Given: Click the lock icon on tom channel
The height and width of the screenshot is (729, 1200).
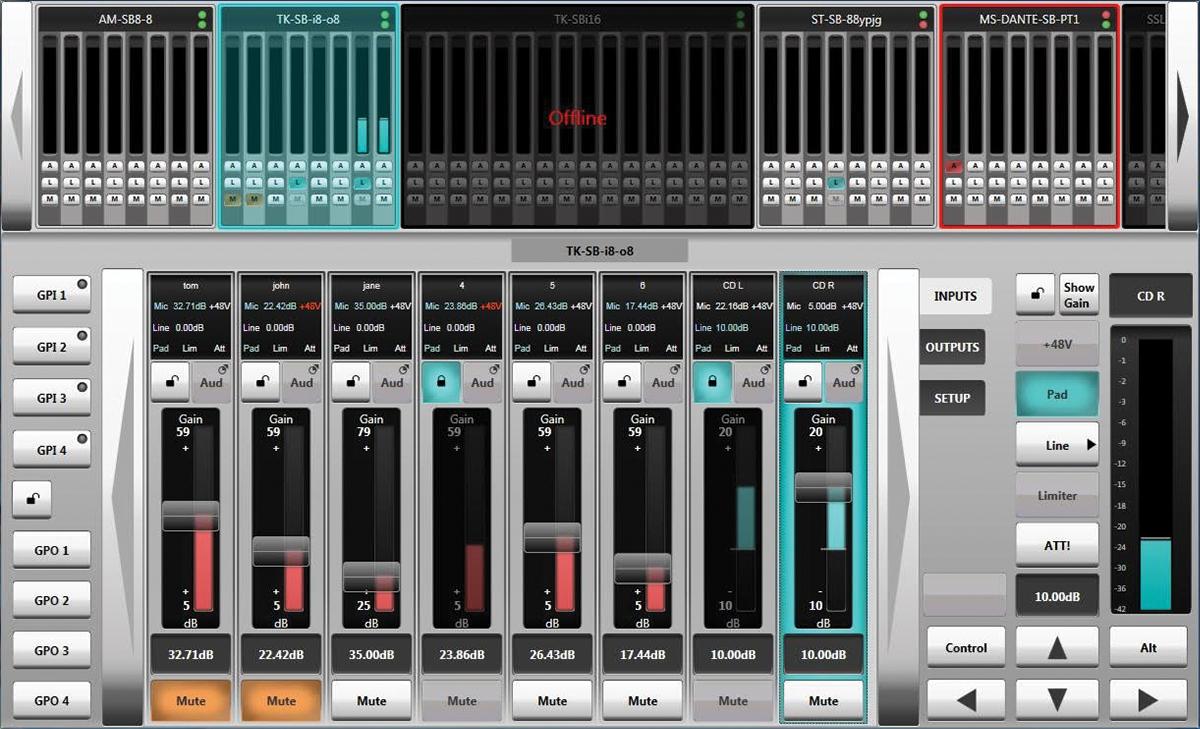Looking at the screenshot, I should [x=170, y=382].
